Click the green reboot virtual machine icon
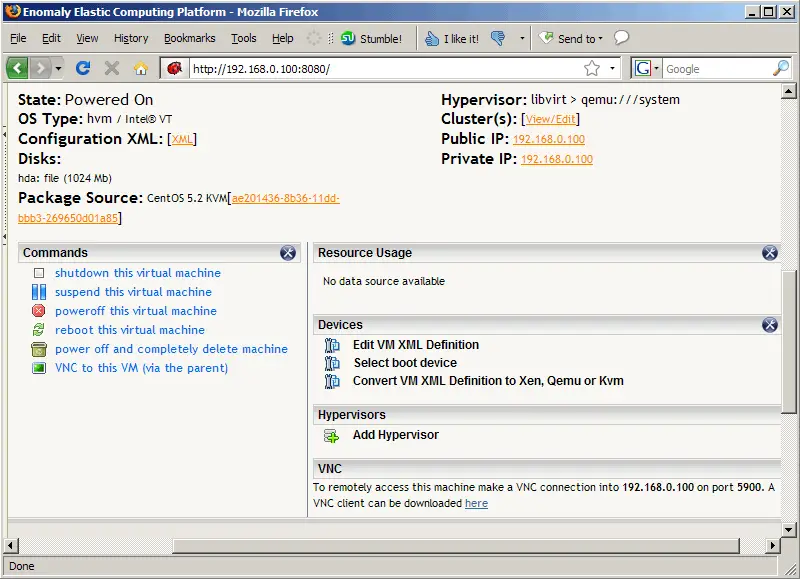The width and height of the screenshot is (800, 579). (39, 330)
